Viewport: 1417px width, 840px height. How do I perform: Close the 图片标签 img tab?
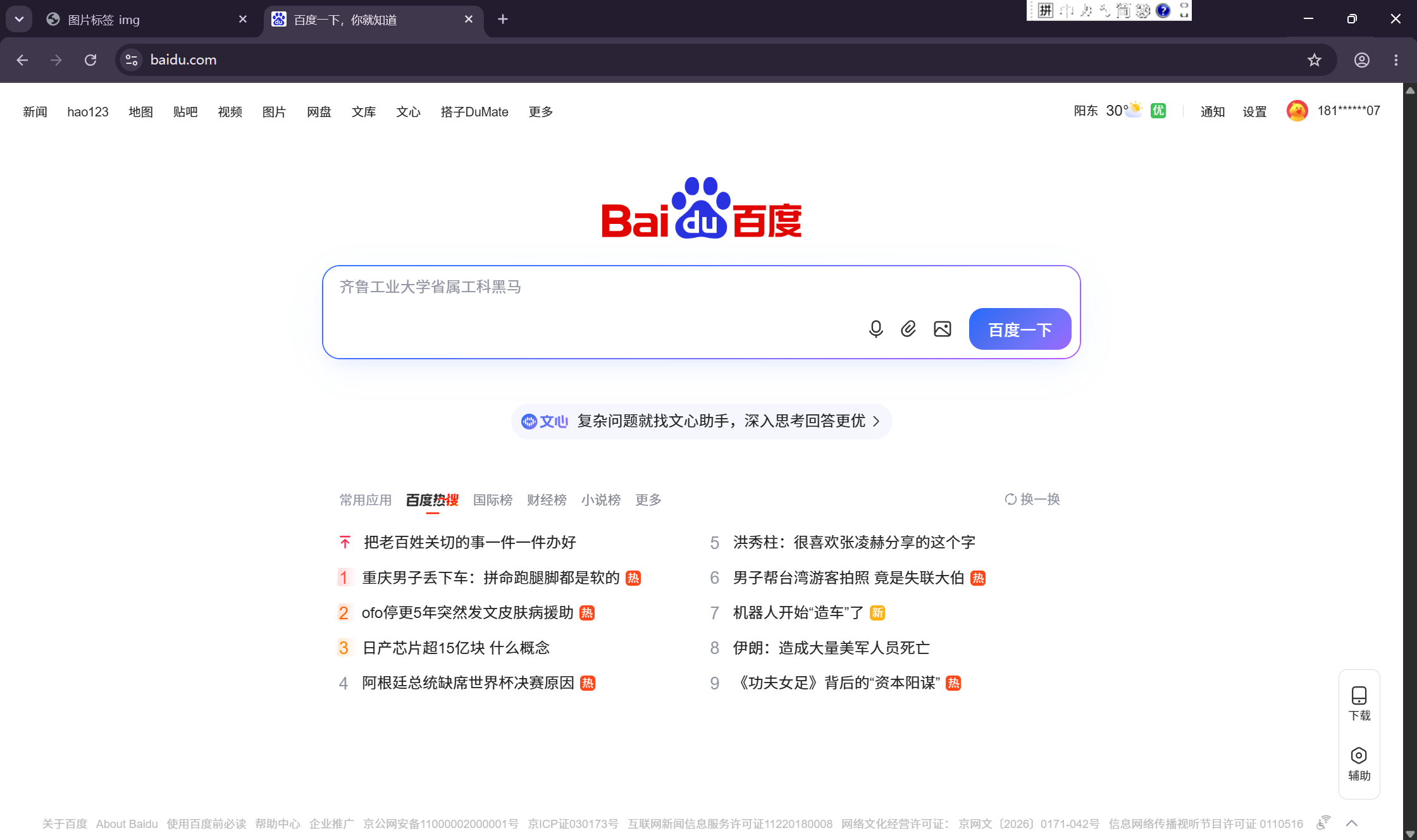click(243, 20)
